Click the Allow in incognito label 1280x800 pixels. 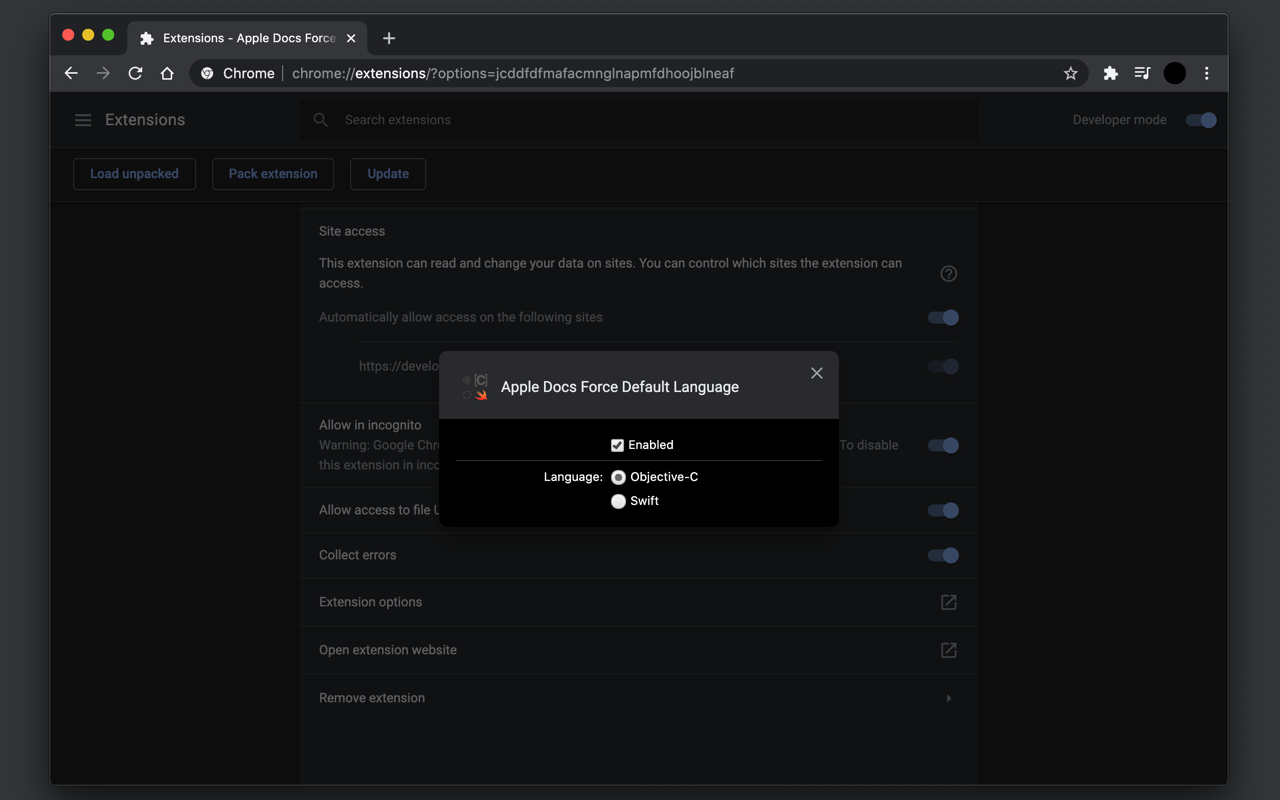click(x=370, y=425)
